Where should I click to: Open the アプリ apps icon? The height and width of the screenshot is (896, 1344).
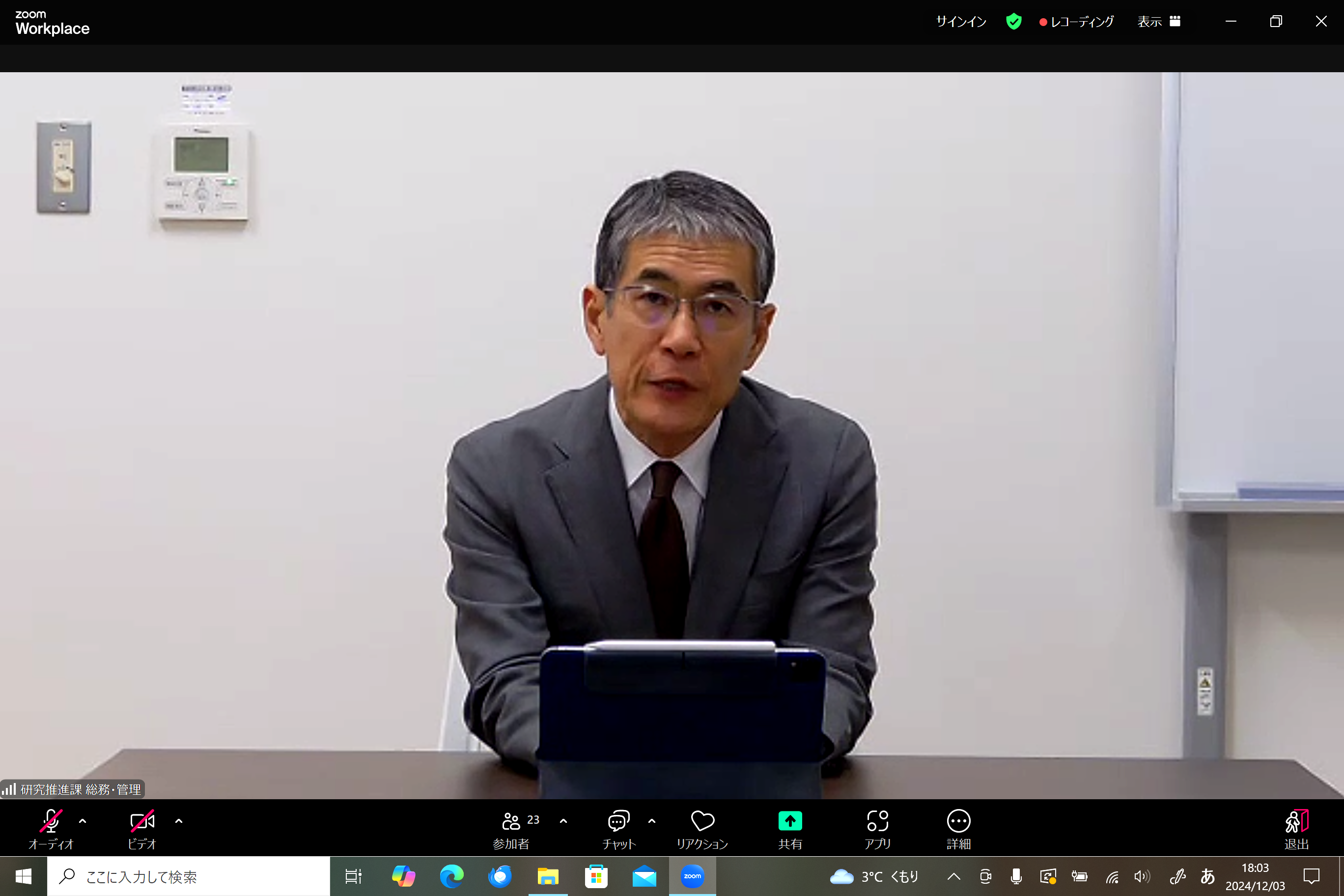pos(877,821)
